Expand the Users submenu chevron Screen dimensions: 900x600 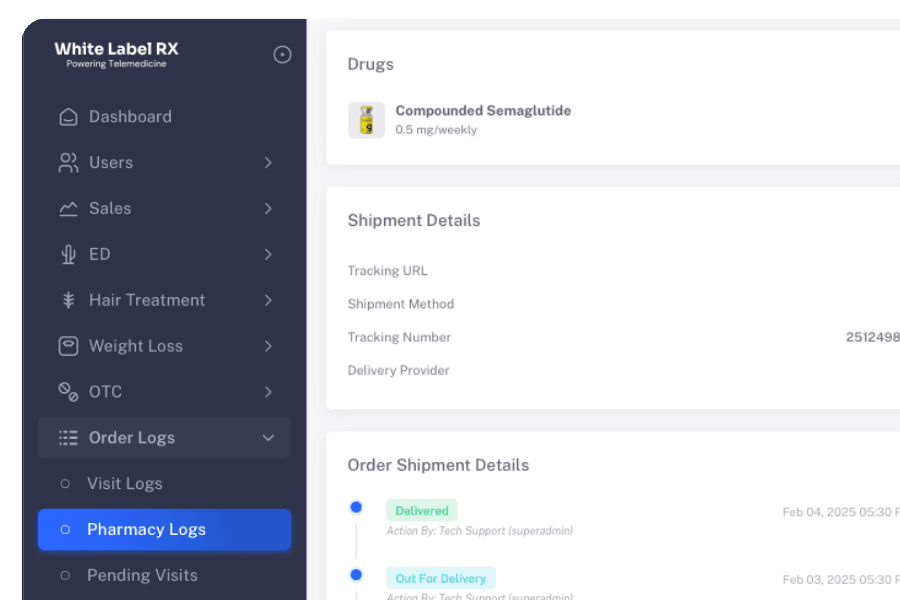click(268, 162)
